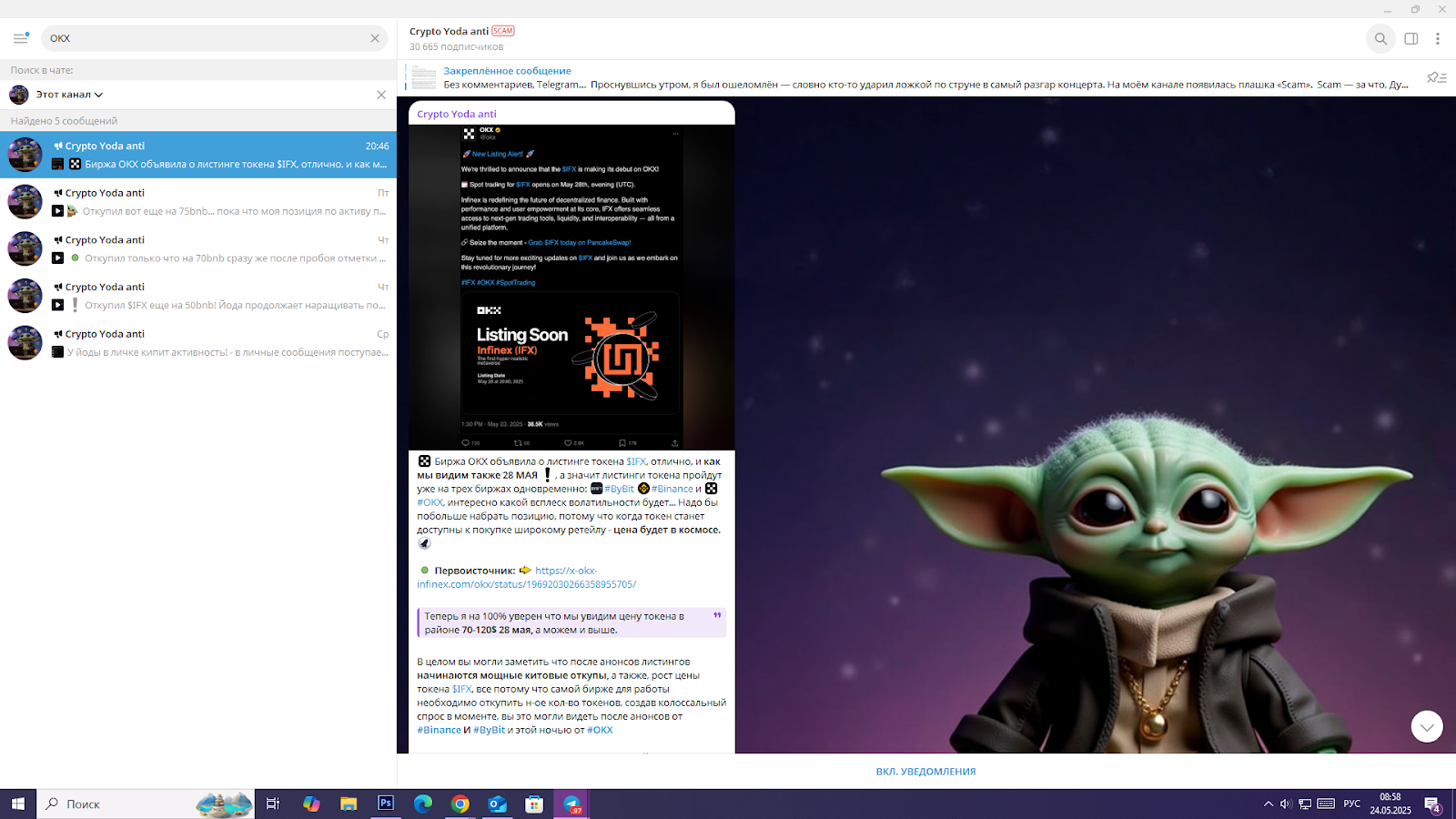Click the Crypto Yoda anti channel title header
The width and height of the screenshot is (1456, 819).
450,31
